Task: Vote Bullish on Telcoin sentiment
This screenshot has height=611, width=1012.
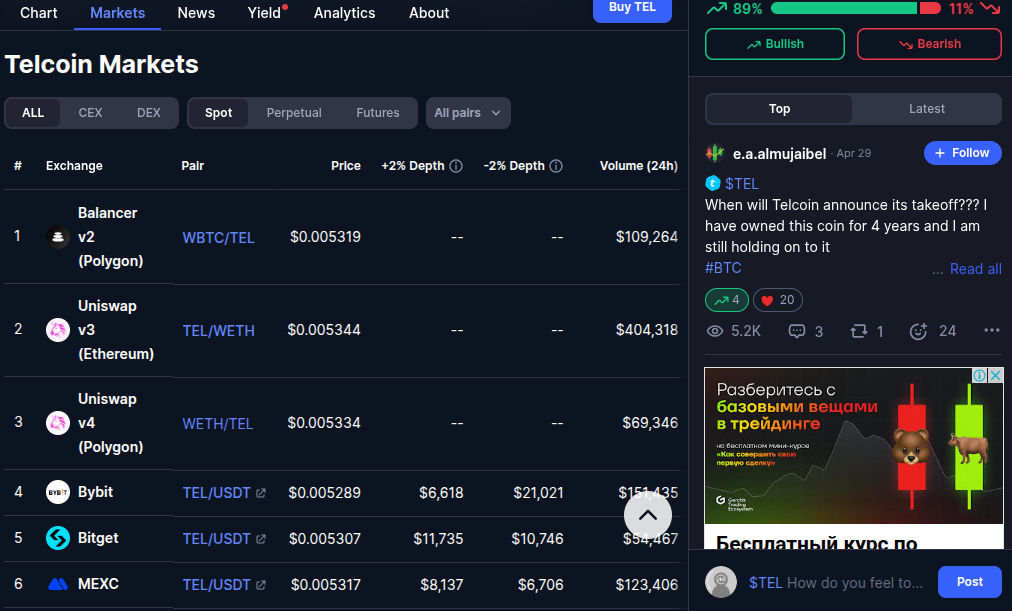Action: point(775,44)
